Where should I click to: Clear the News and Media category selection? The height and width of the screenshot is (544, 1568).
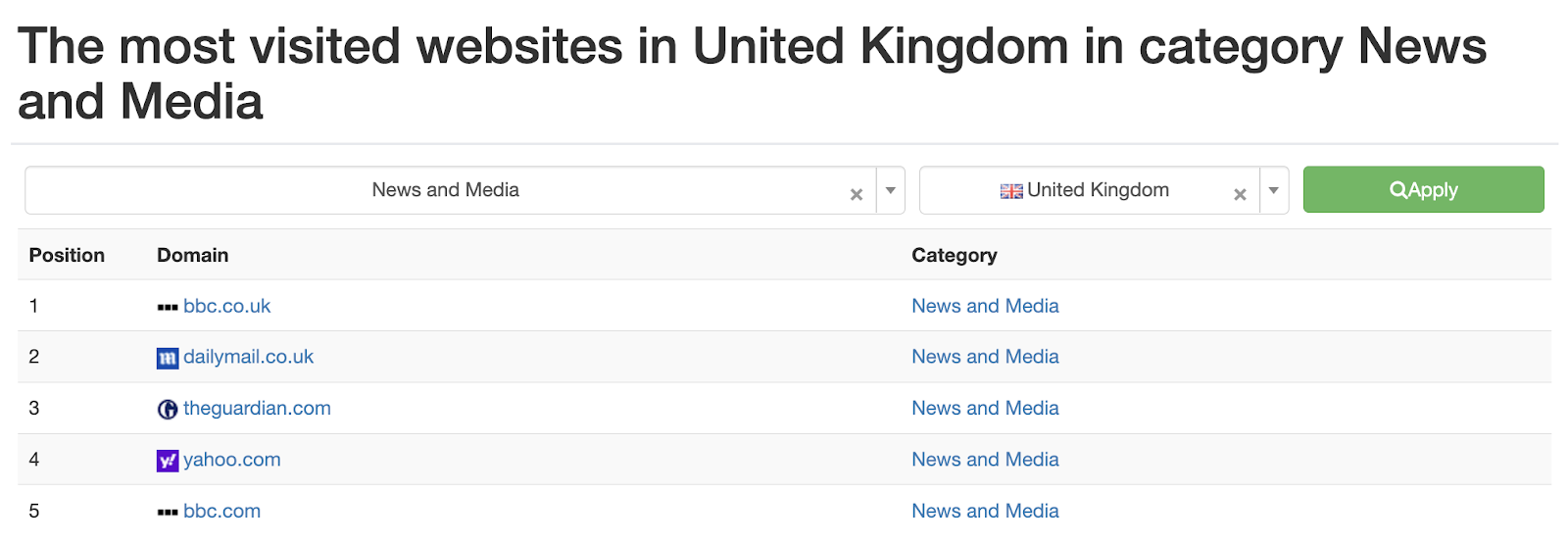point(857,194)
